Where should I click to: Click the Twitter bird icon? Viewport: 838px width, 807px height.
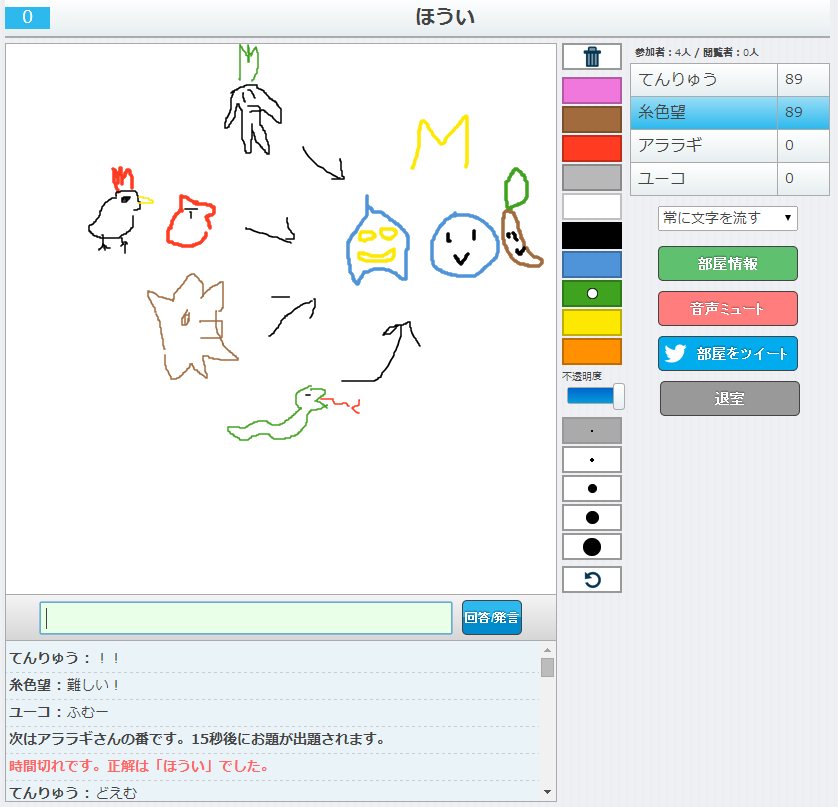pyautogui.click(x=675, y=353)
